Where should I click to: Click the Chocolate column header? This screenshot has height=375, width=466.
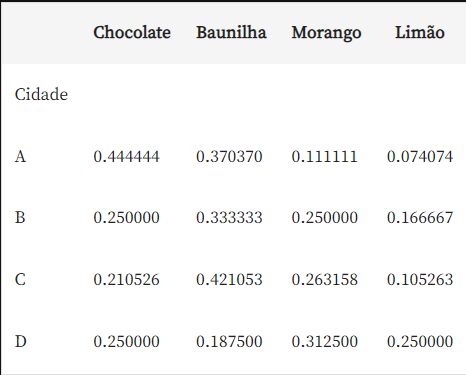tap(132, 33)
